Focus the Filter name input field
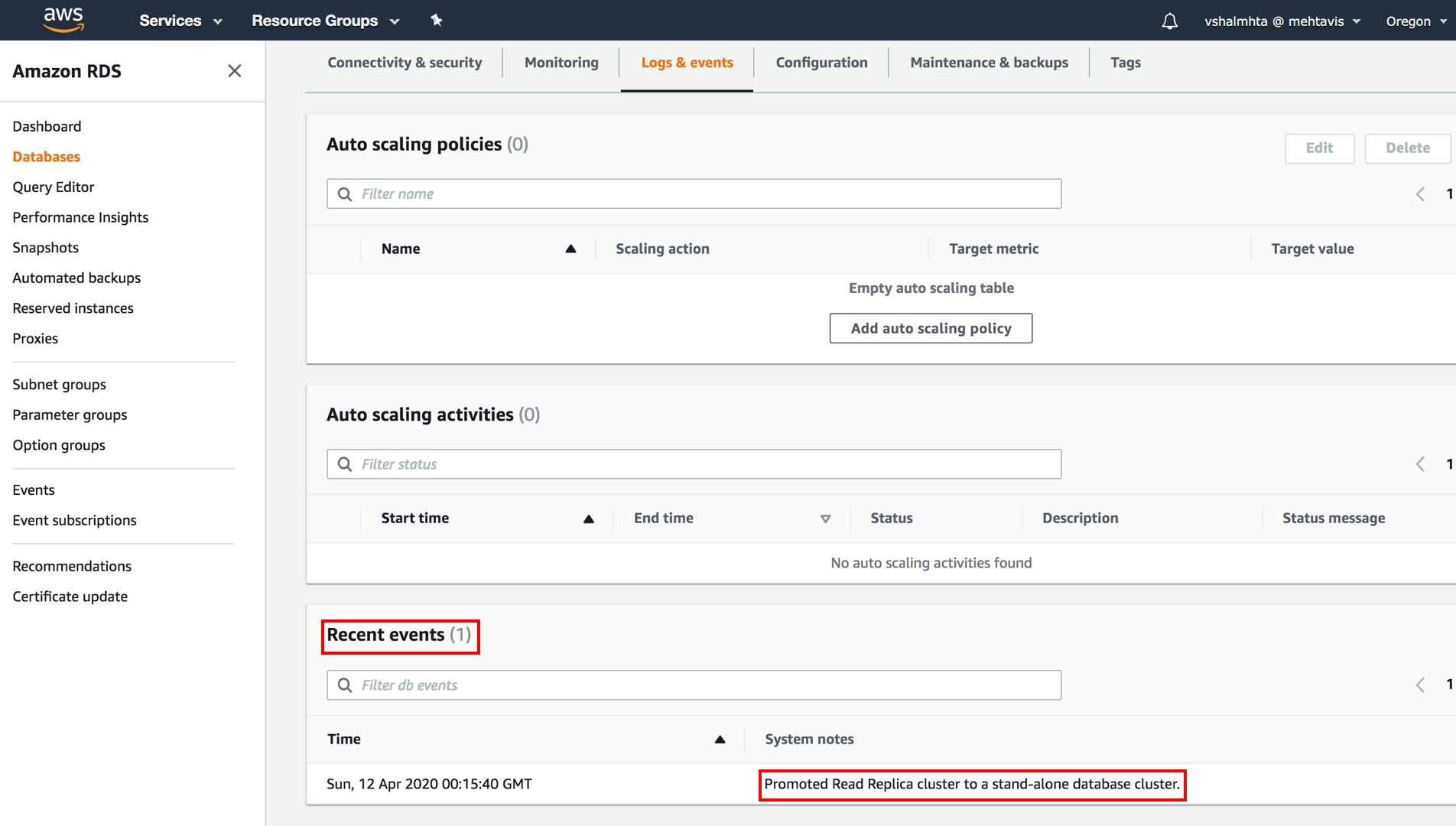Screen dimensions: 1456x826 pos(694,194)
